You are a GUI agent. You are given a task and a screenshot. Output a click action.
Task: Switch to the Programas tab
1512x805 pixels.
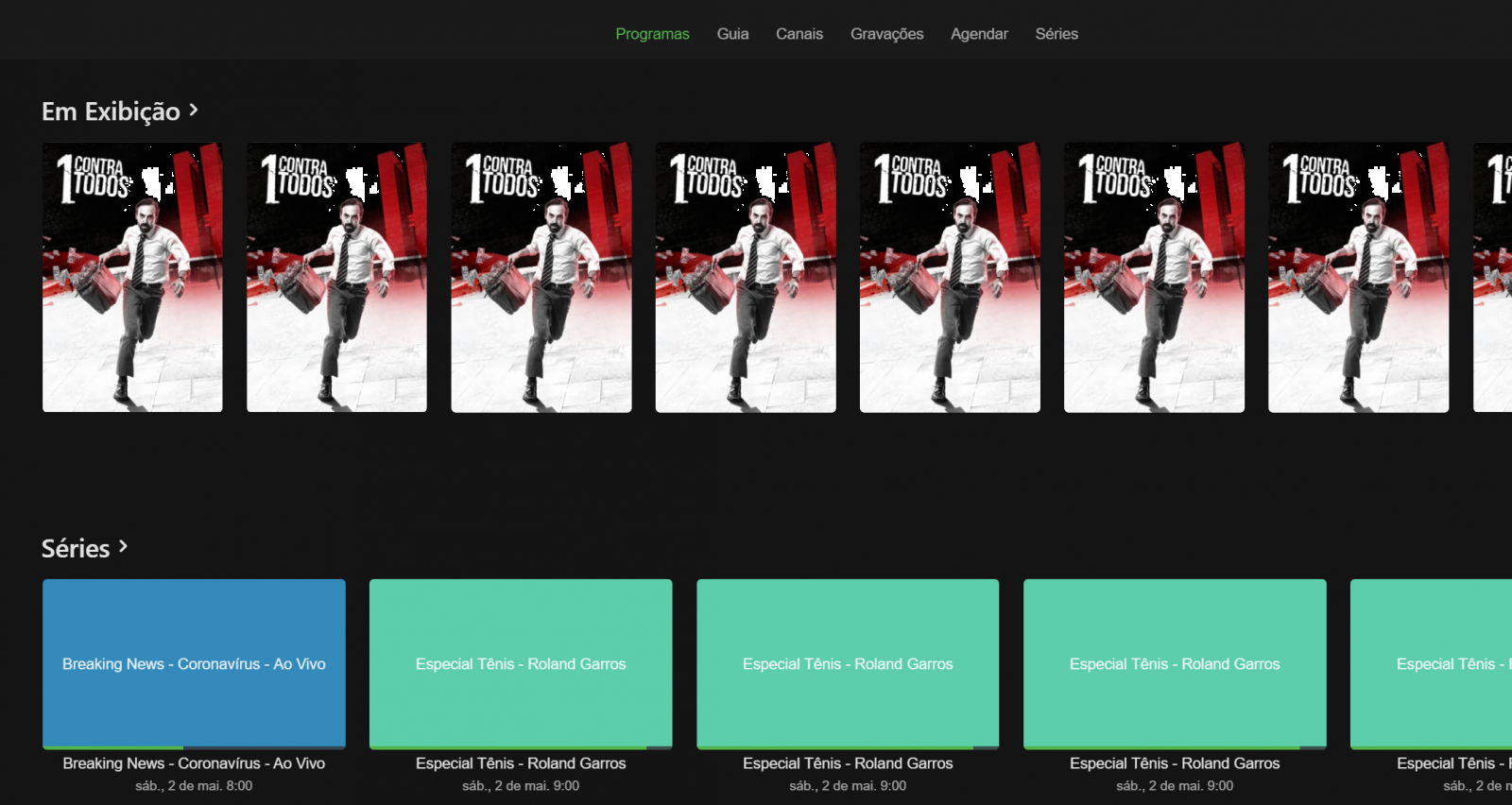[652, 34]
